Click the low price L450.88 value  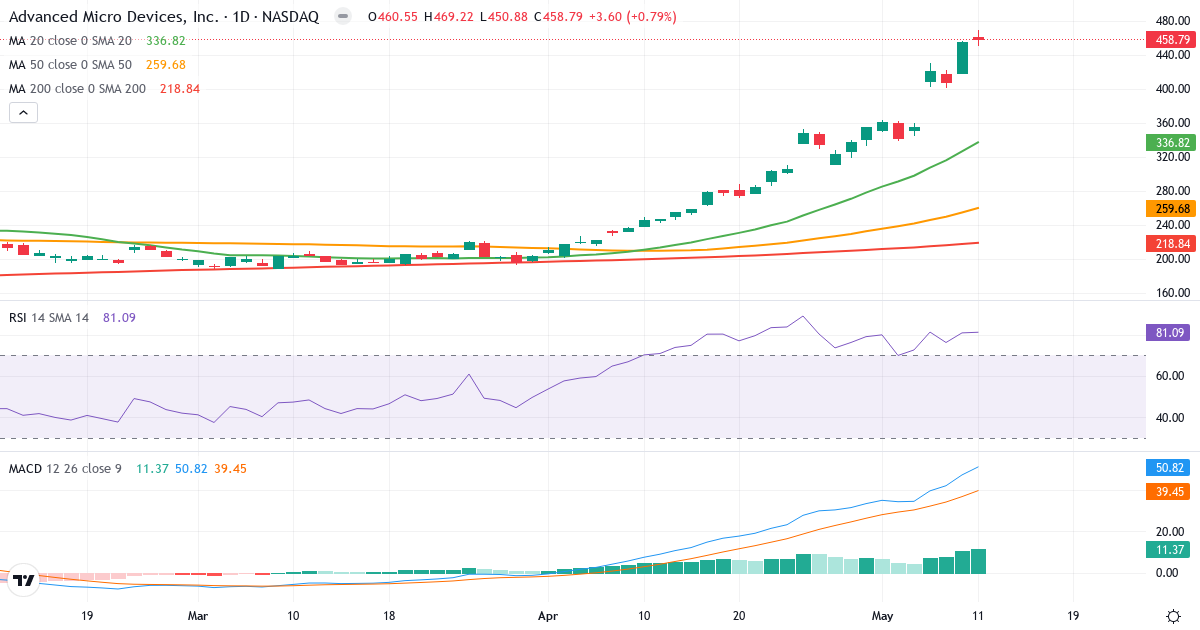(504, 17)
